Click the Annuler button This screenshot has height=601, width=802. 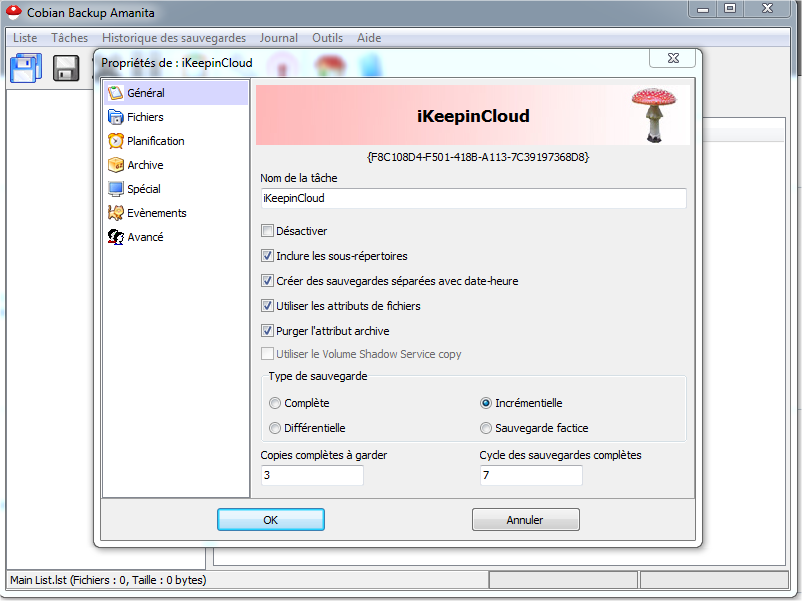[525, 520]
